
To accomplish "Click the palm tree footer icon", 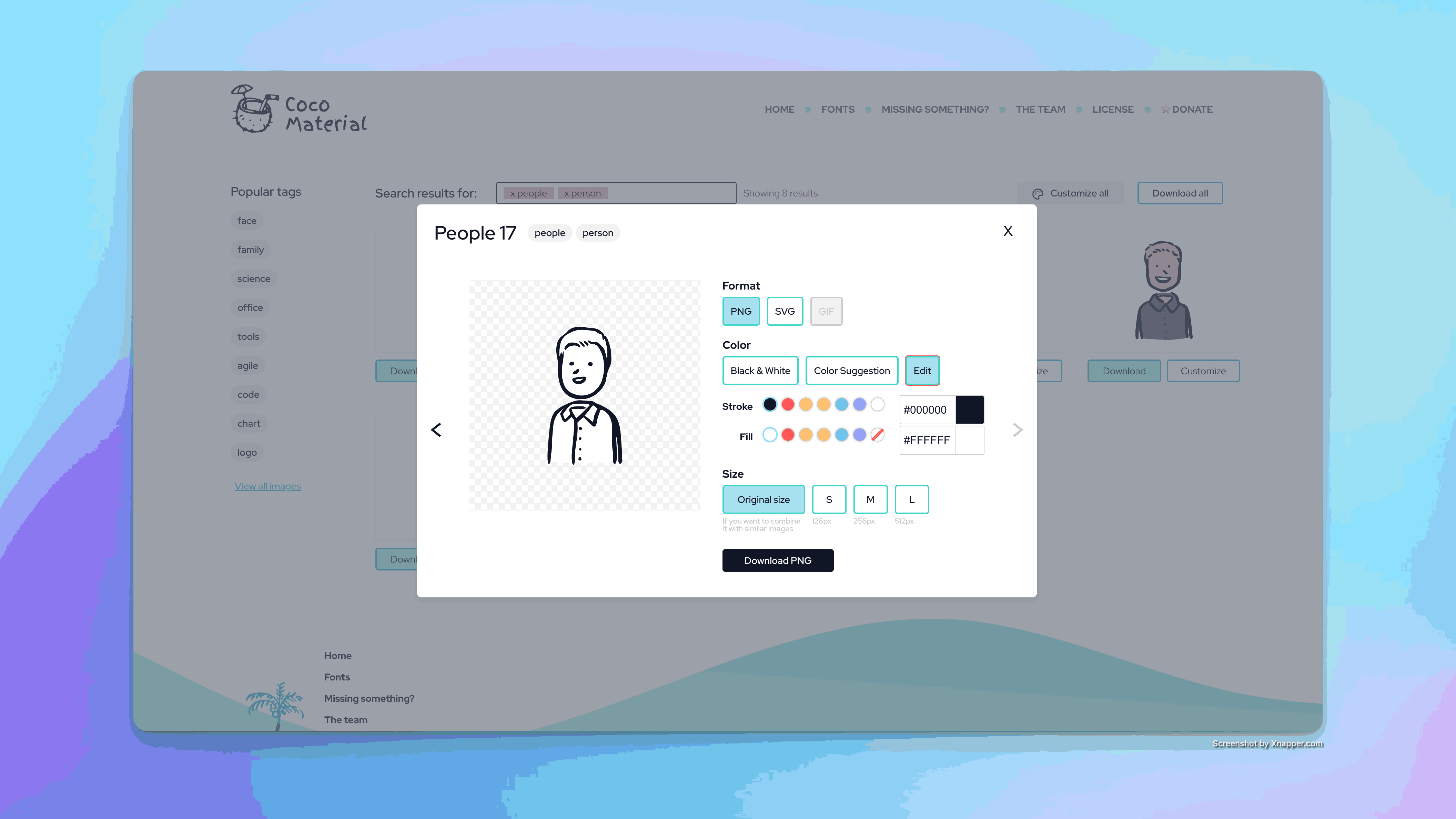I will (275, 706).
